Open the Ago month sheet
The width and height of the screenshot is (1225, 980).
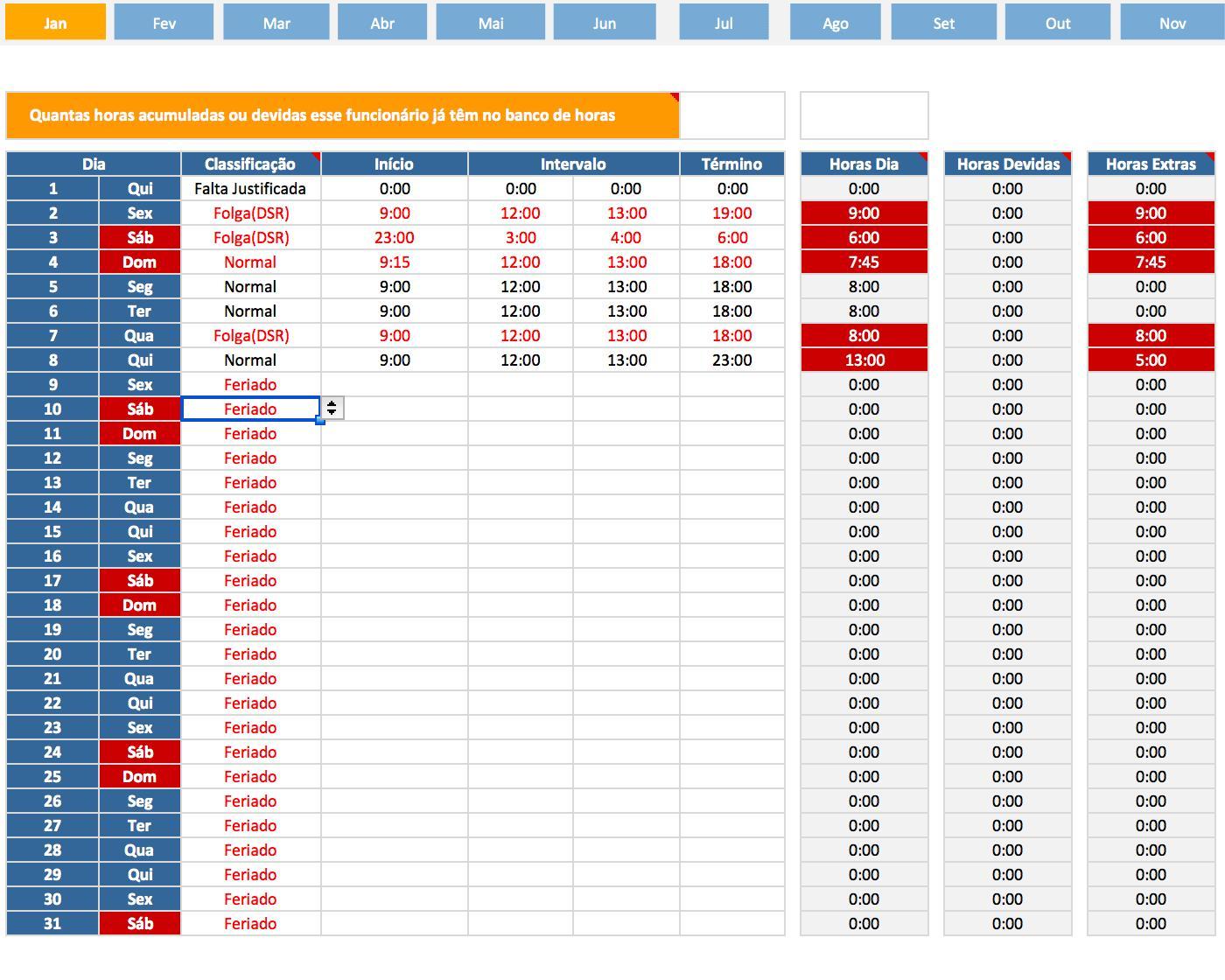coord(835,23)
